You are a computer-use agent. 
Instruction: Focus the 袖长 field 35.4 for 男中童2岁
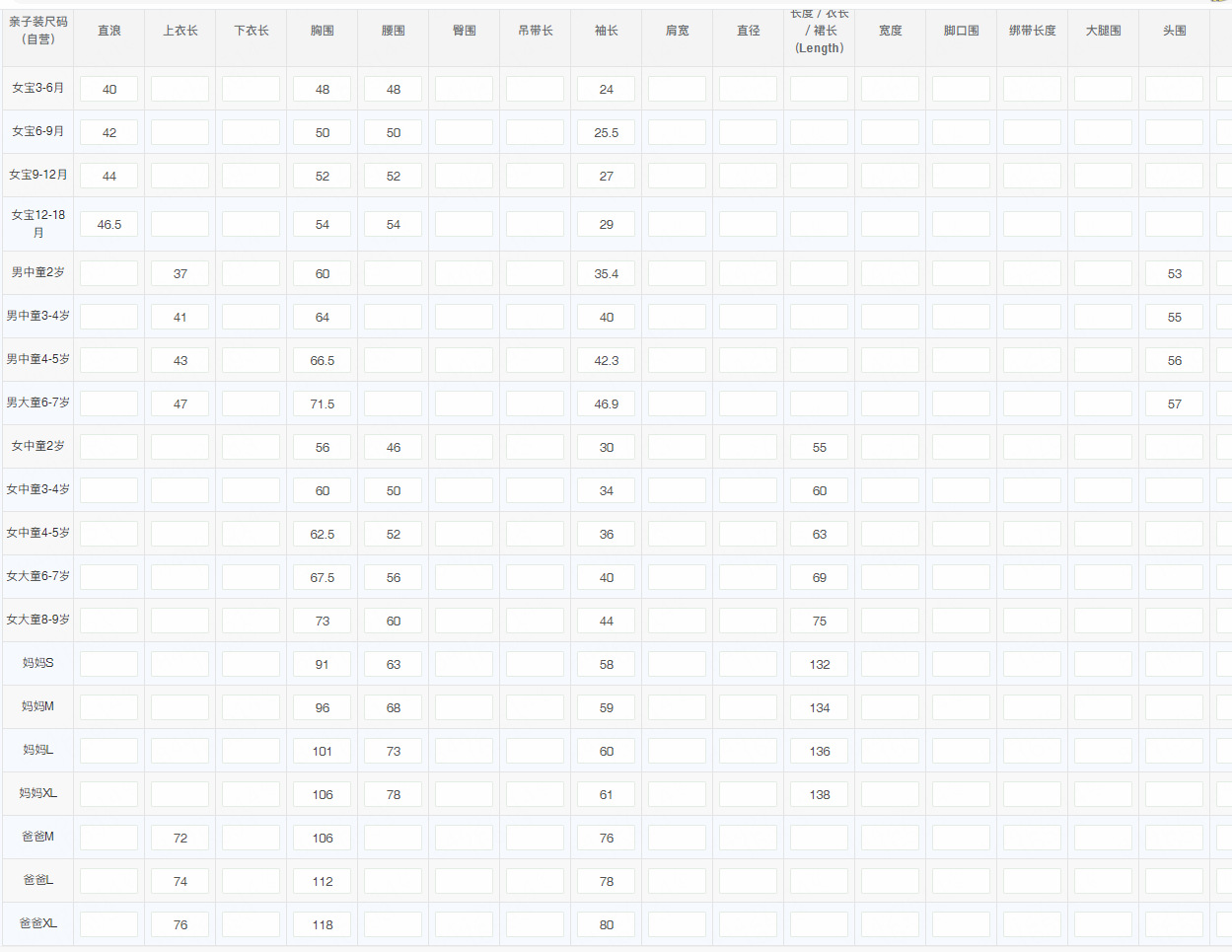(x=606, y=273)
